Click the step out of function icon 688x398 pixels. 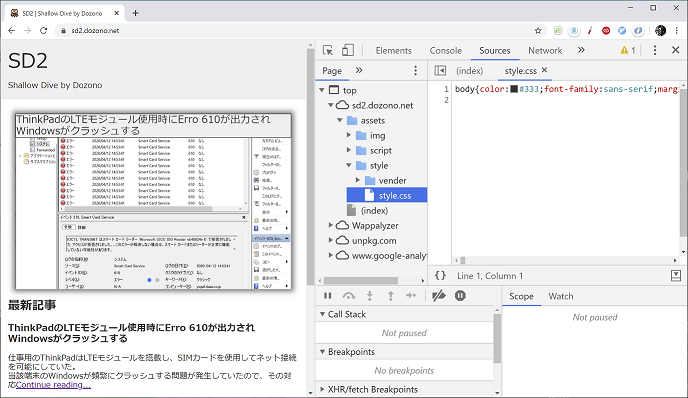(x=391, y=296)
